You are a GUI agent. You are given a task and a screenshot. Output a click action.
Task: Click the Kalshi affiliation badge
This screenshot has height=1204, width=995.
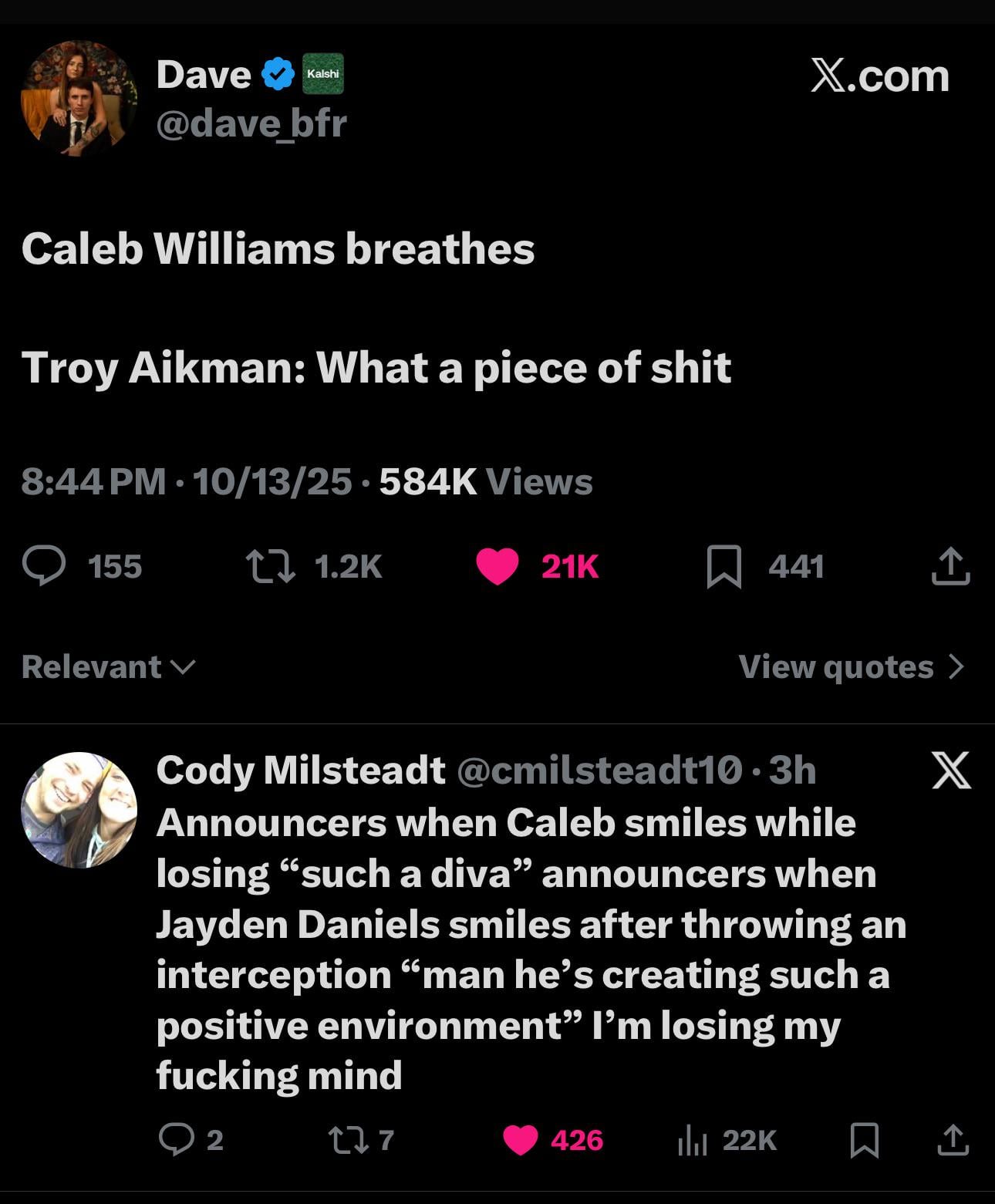coord(322,73)
